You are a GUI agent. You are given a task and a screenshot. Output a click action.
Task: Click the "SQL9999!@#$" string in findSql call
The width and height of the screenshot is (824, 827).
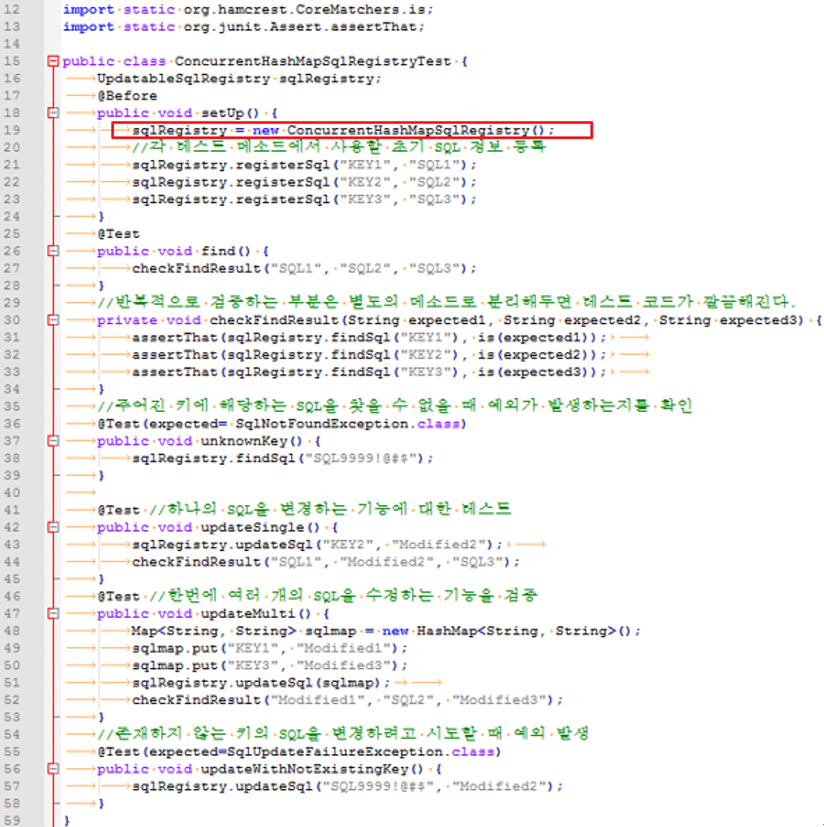point(361,458)
